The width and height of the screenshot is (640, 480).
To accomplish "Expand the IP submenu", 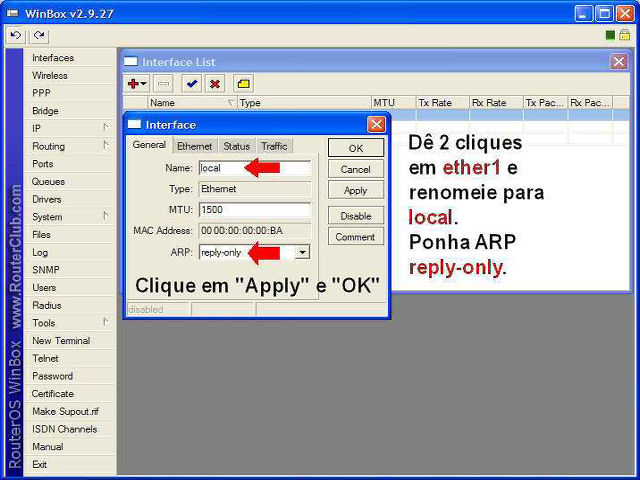I will point(105,128).
